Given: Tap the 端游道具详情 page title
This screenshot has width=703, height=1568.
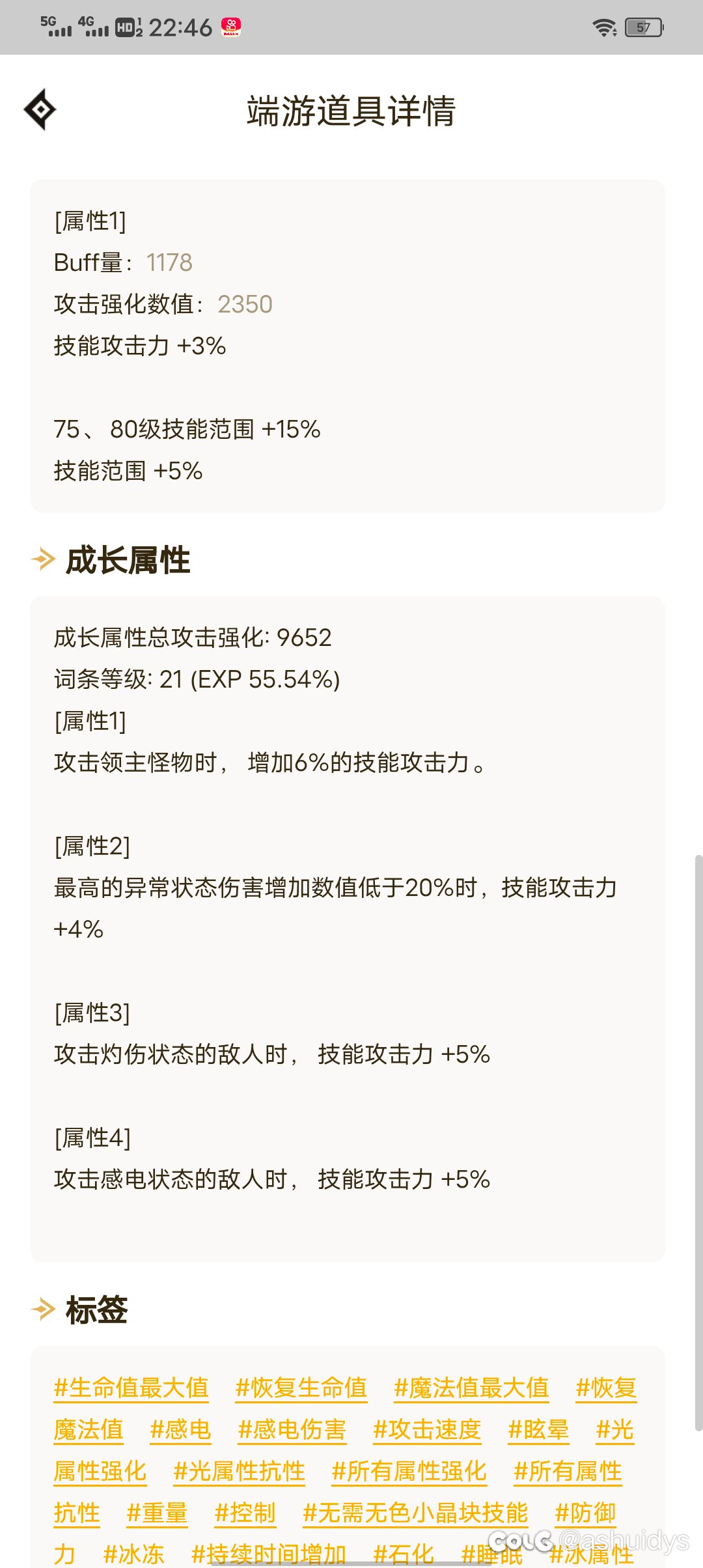Looking at the screenshot, I should (x=351, y=111).
